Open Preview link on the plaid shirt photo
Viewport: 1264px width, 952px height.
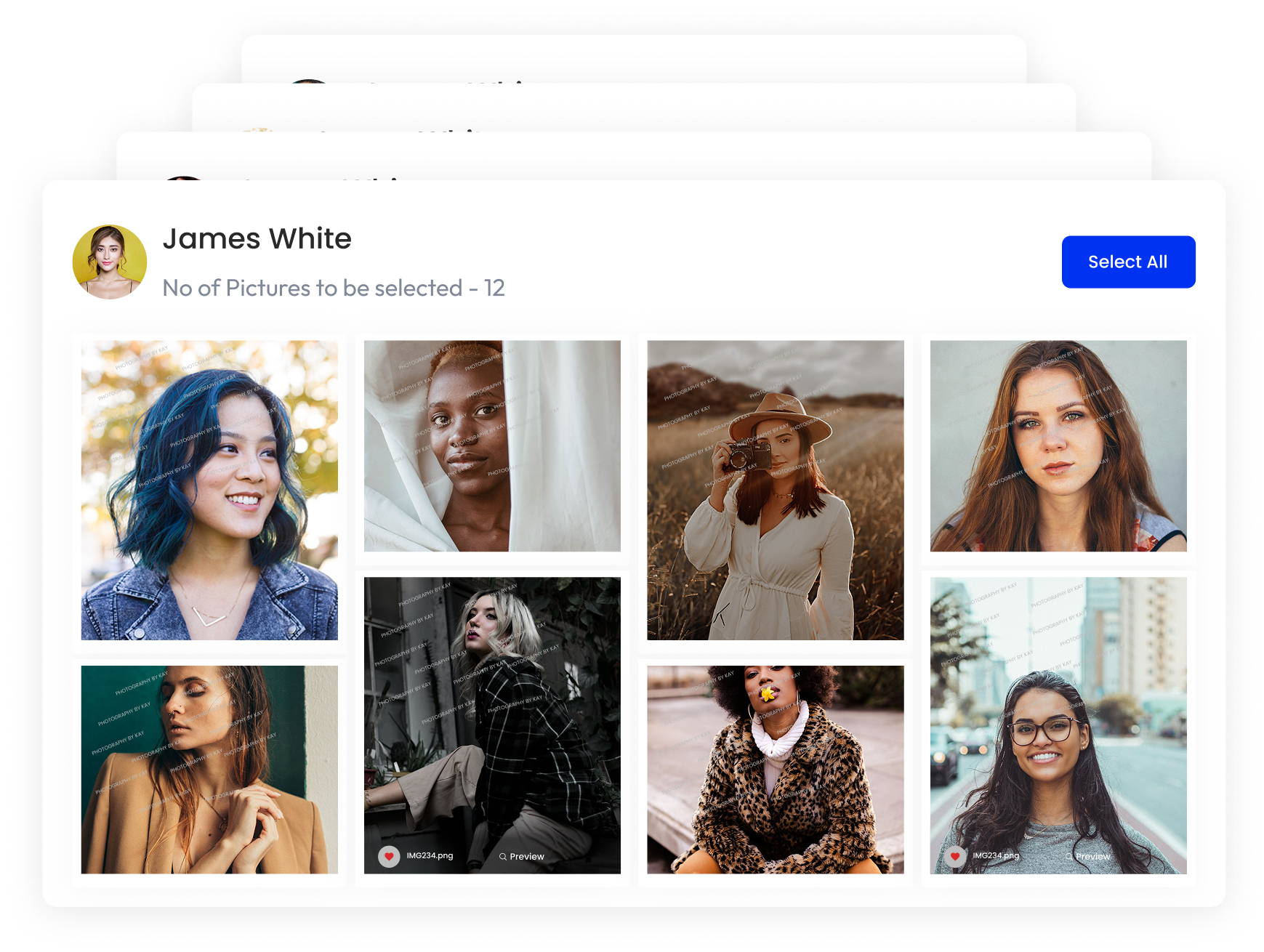click(x=527, y=857)
